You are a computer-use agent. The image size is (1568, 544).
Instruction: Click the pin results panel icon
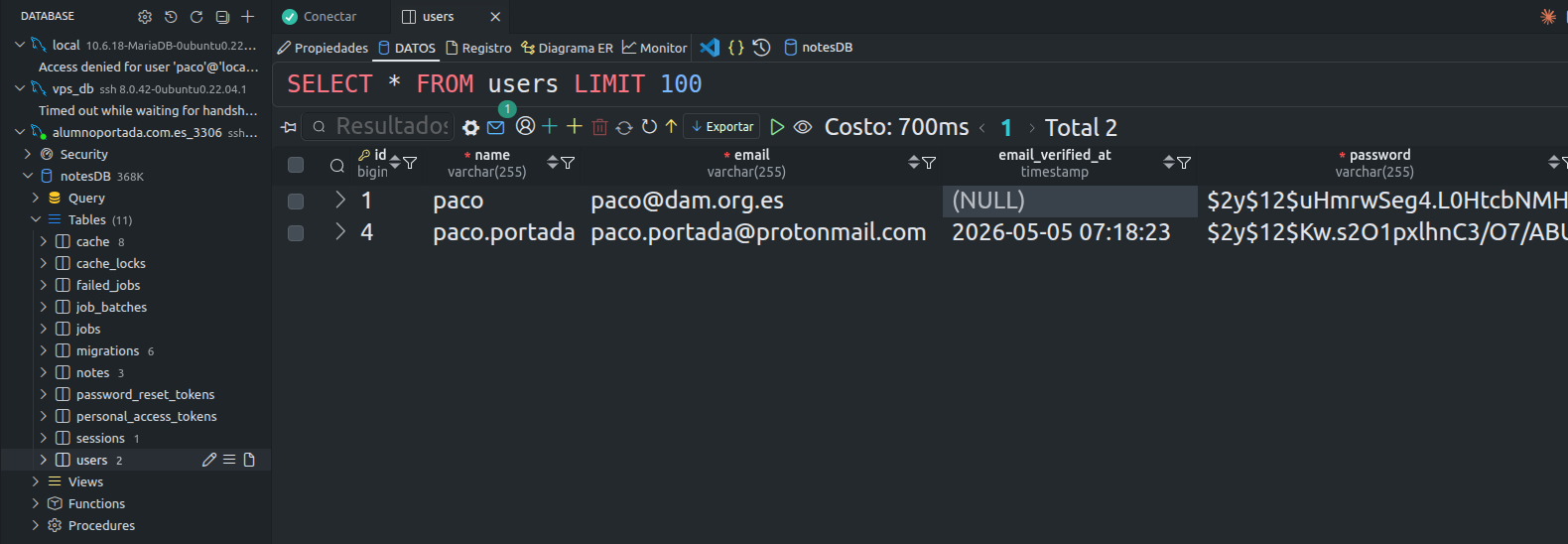289,127
